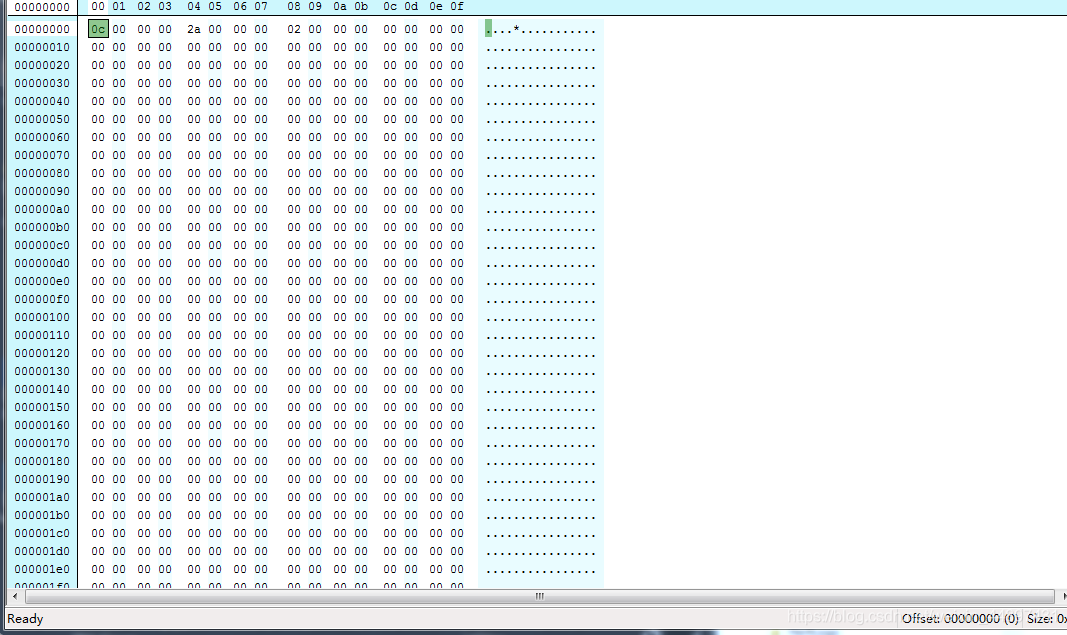Select row offset 00000160
This screenshot has width=1067, height=635.
(42, 425)
